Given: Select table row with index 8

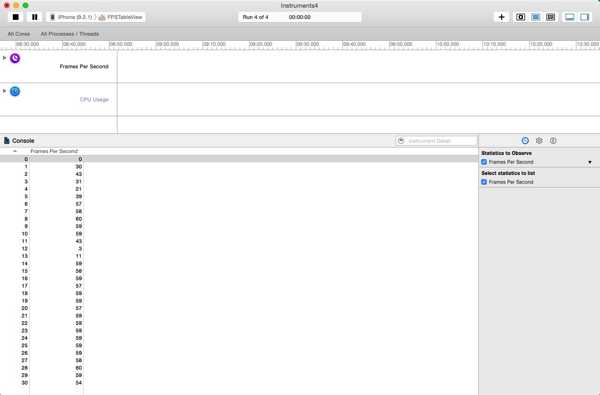Looking at the screenshot, I should click(238, 219).
